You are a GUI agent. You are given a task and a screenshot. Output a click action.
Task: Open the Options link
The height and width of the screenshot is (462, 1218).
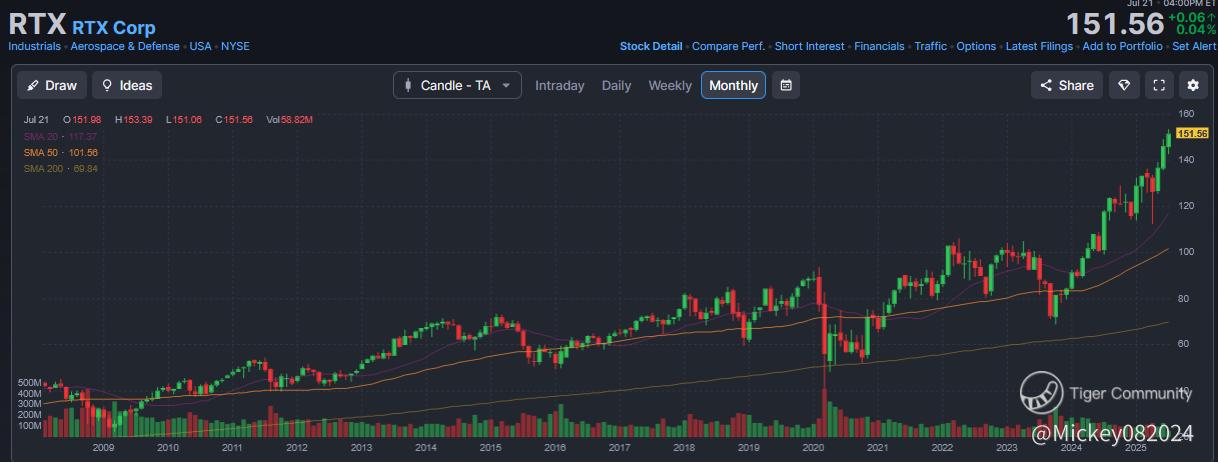click(x=976, y=46)
